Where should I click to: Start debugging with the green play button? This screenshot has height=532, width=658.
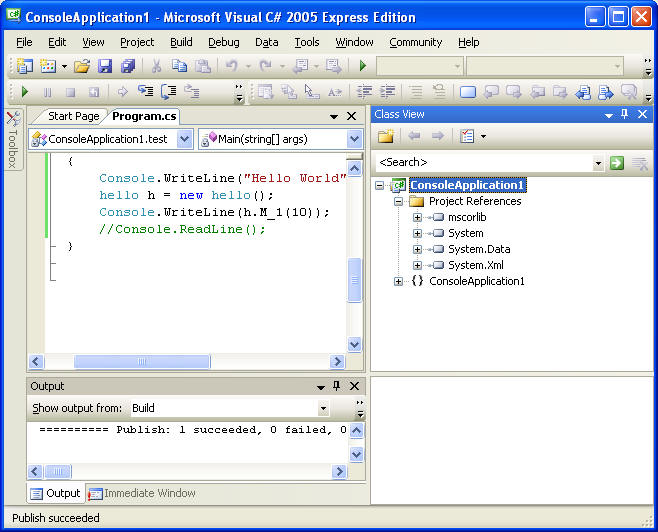point(363,66)
